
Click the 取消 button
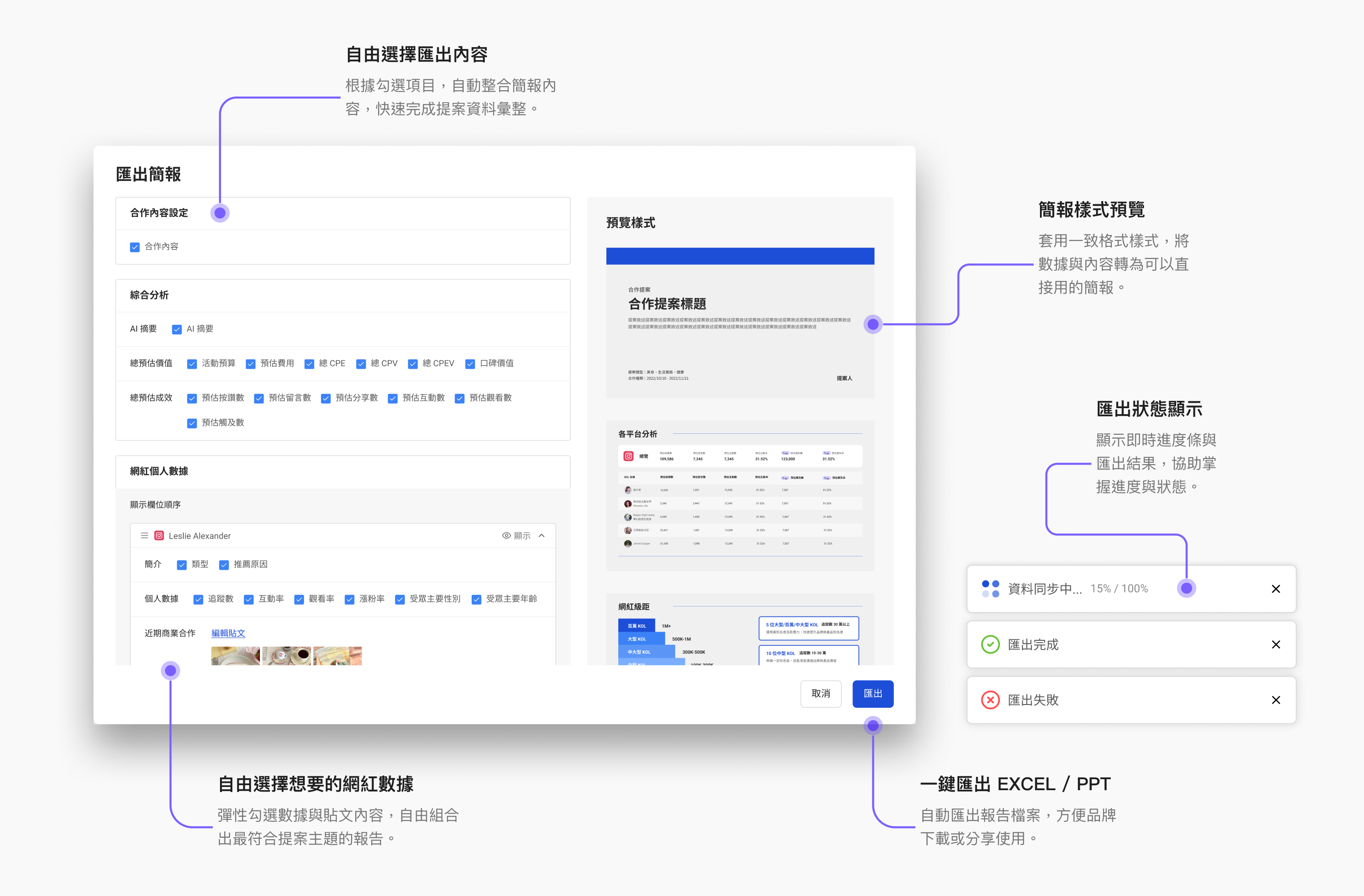coord(821,694)
